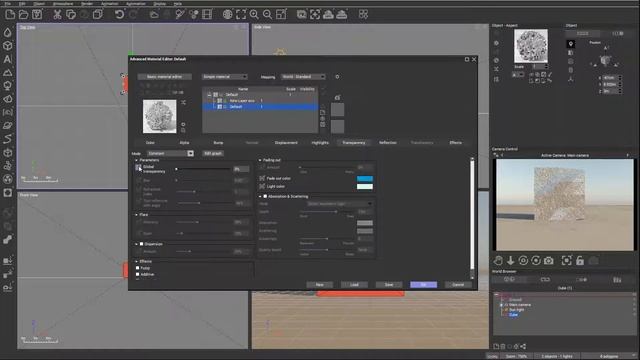Click the gear icon next to Mapping dropdown
The height and width of the screenshot is (360, 640).
click(x=337, y=77)
